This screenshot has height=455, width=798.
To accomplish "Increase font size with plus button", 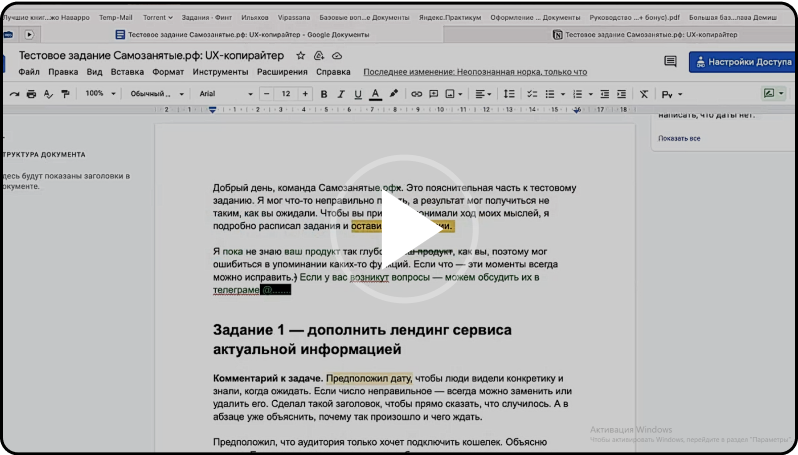I will pos(305,94).
